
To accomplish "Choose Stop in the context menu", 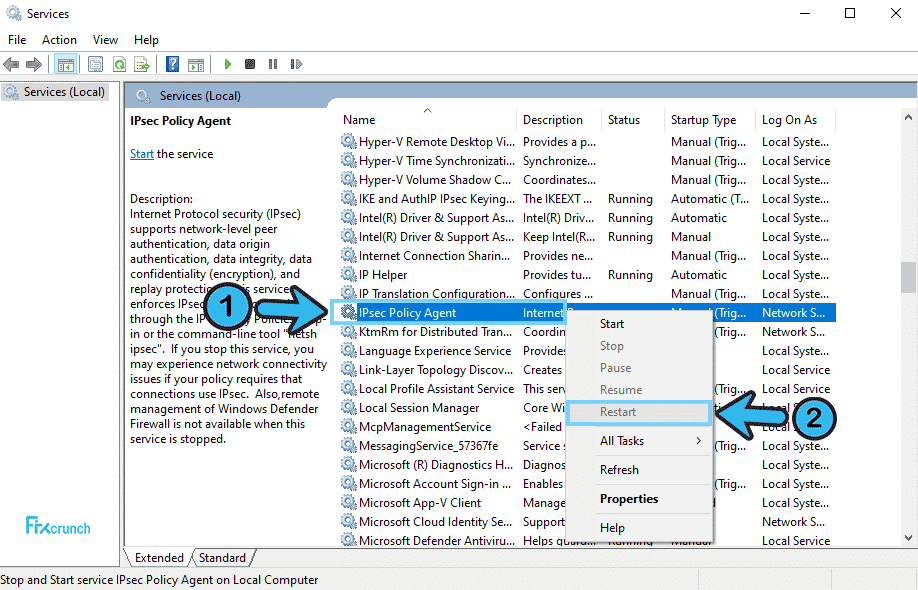I will tap(639, 346).
